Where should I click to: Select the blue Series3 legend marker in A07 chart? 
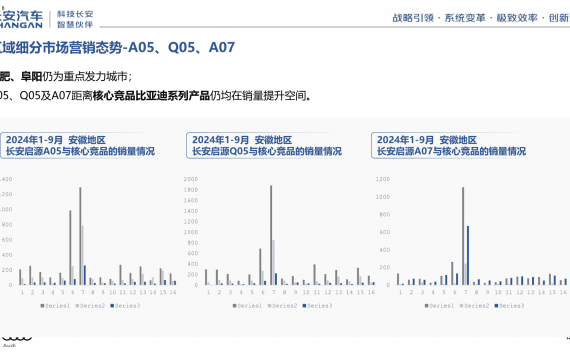(x=496, y=306)
